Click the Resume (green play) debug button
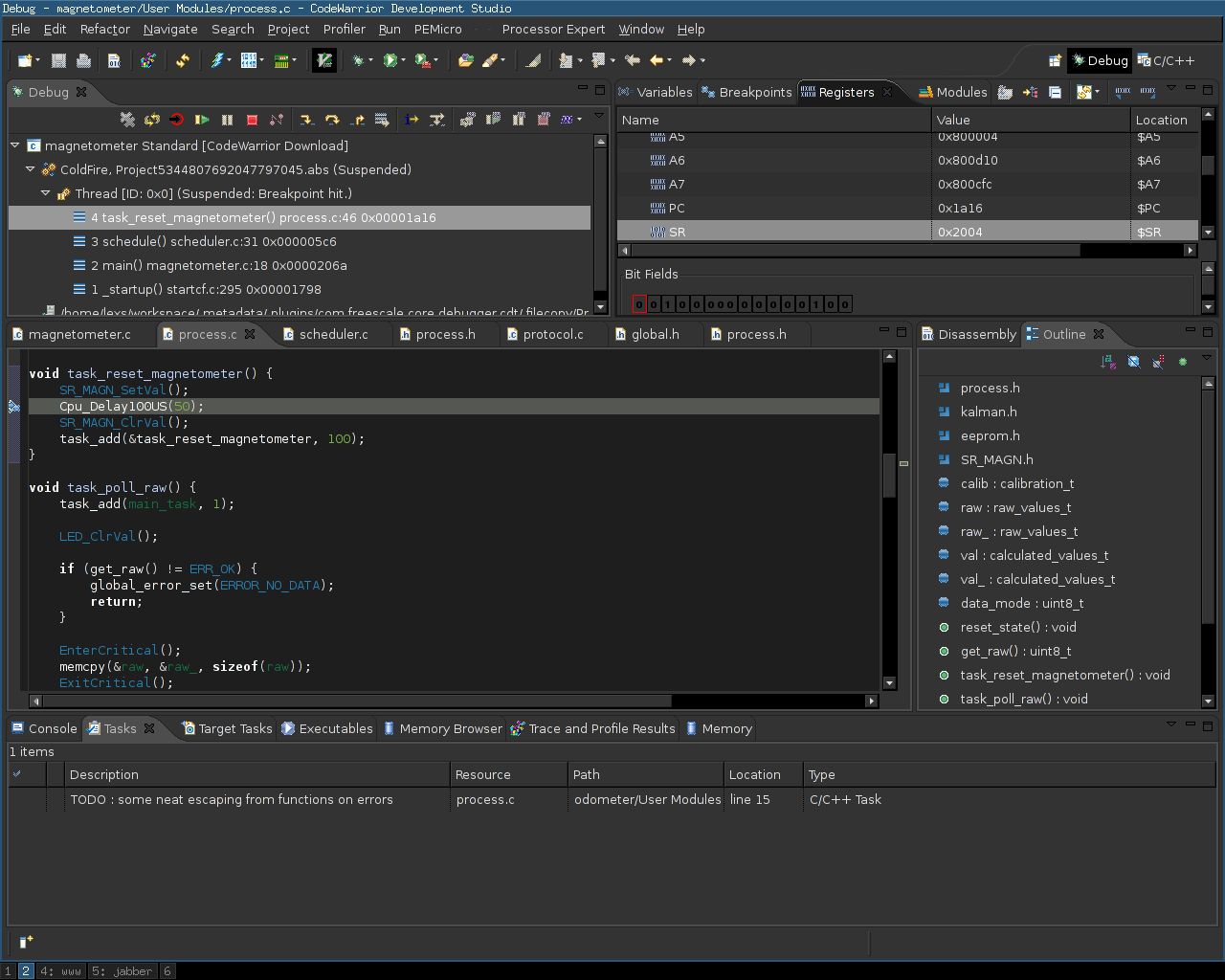 point(202,120)
